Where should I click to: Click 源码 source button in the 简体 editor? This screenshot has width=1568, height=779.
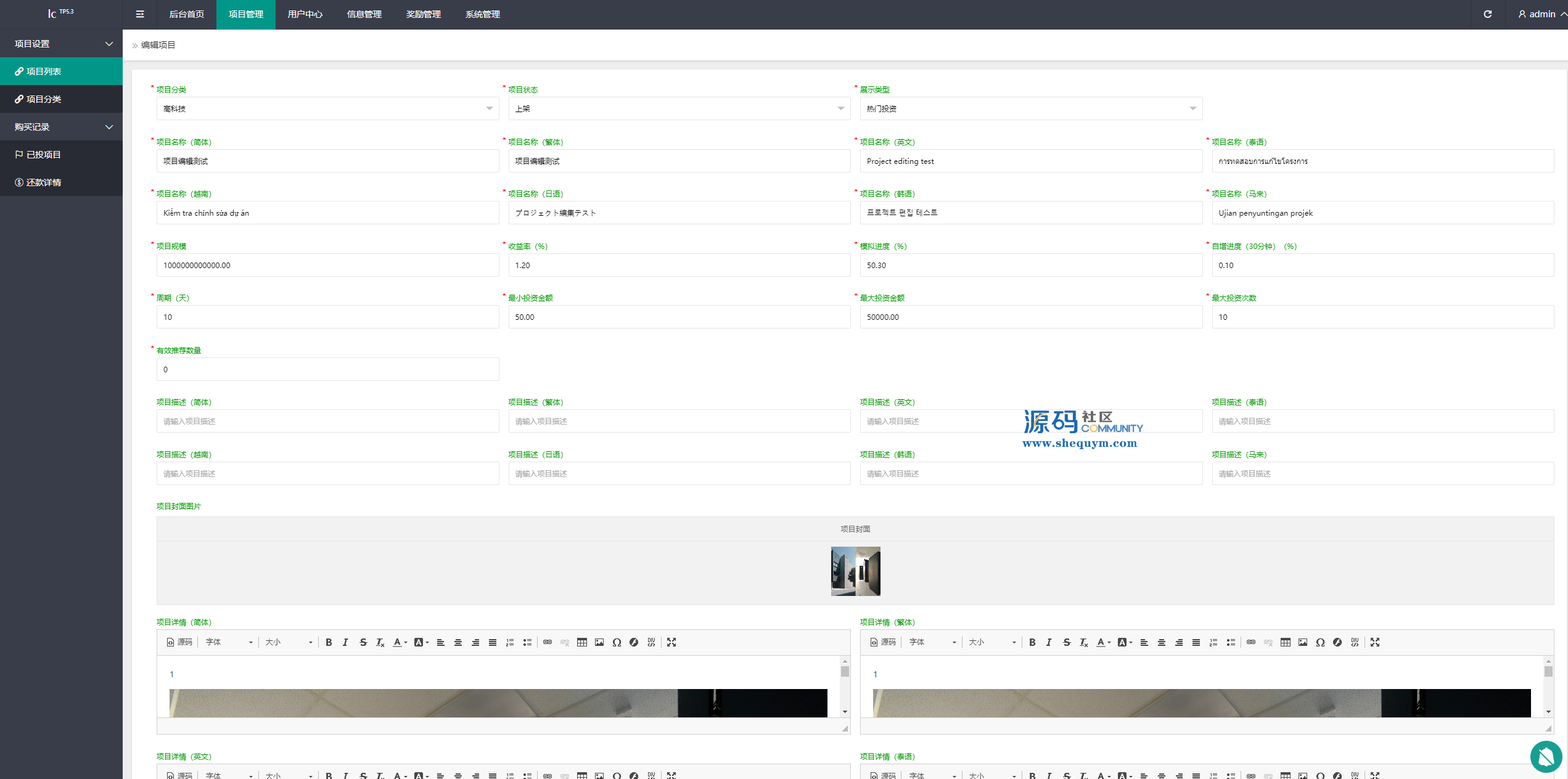pos(179,642)
